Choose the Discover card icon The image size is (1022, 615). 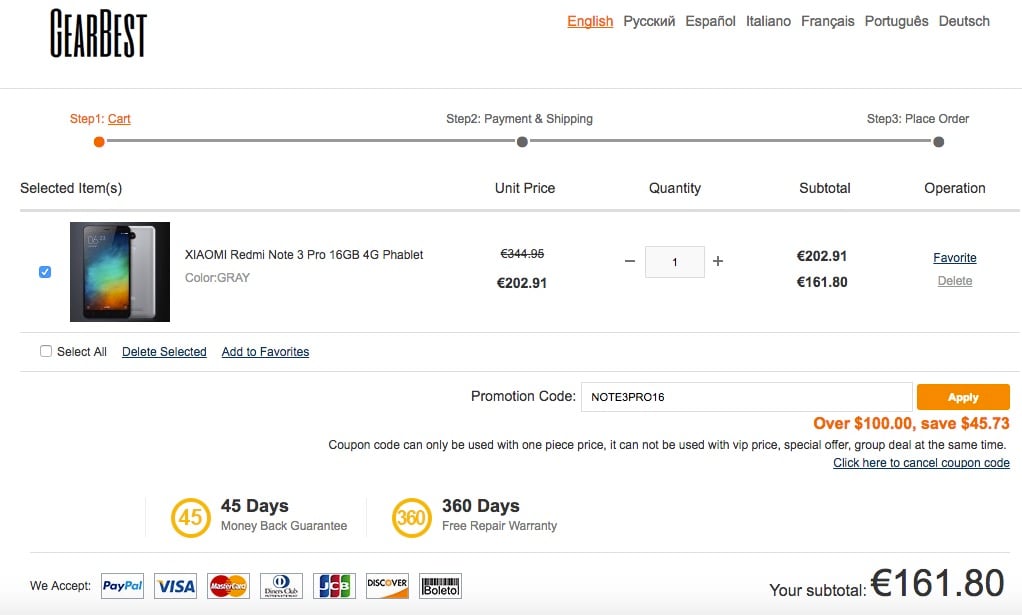point(387,586)
